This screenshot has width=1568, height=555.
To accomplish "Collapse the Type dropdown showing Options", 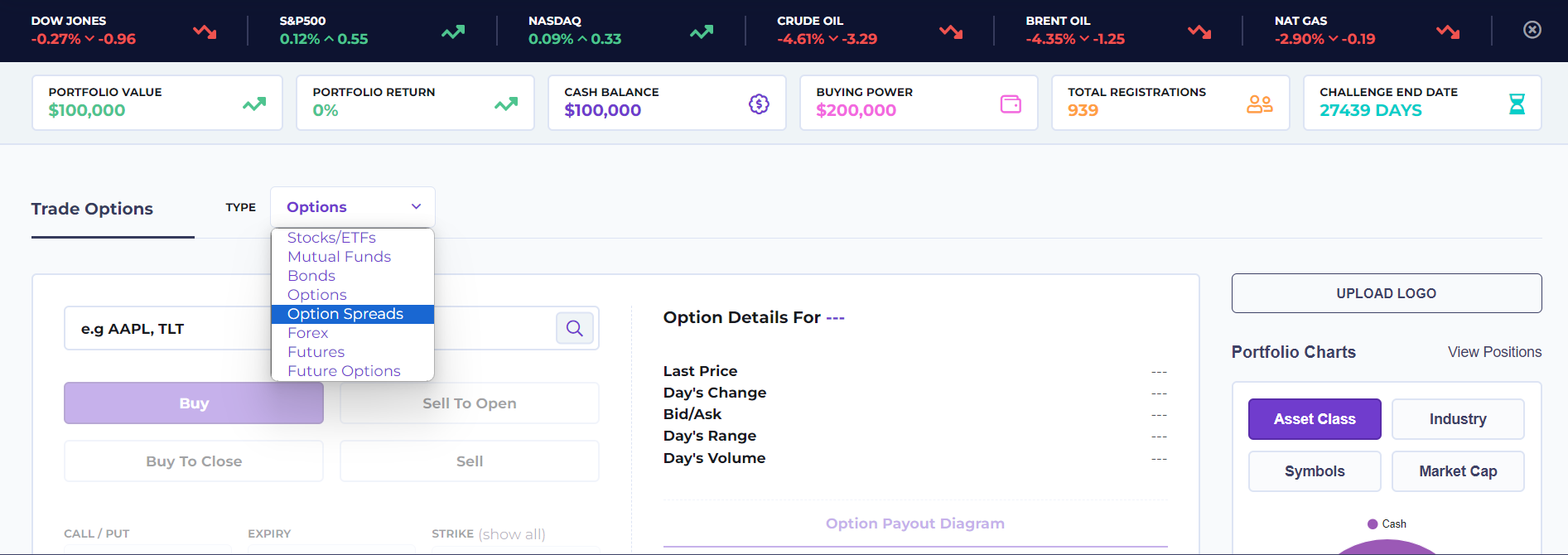I will pyautogui.click(x=353, y=207).
